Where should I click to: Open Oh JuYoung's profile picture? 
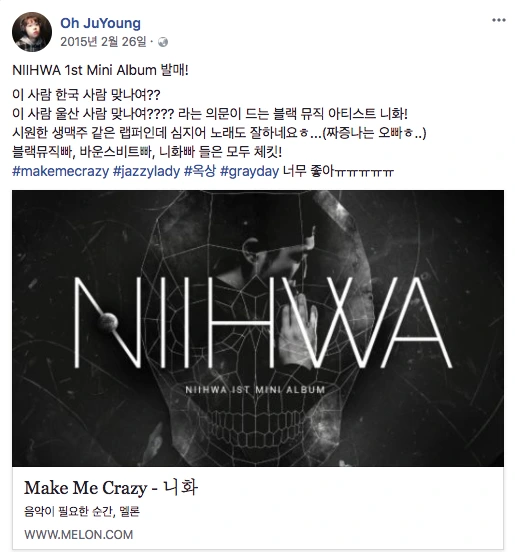click(x=32, y=32)
